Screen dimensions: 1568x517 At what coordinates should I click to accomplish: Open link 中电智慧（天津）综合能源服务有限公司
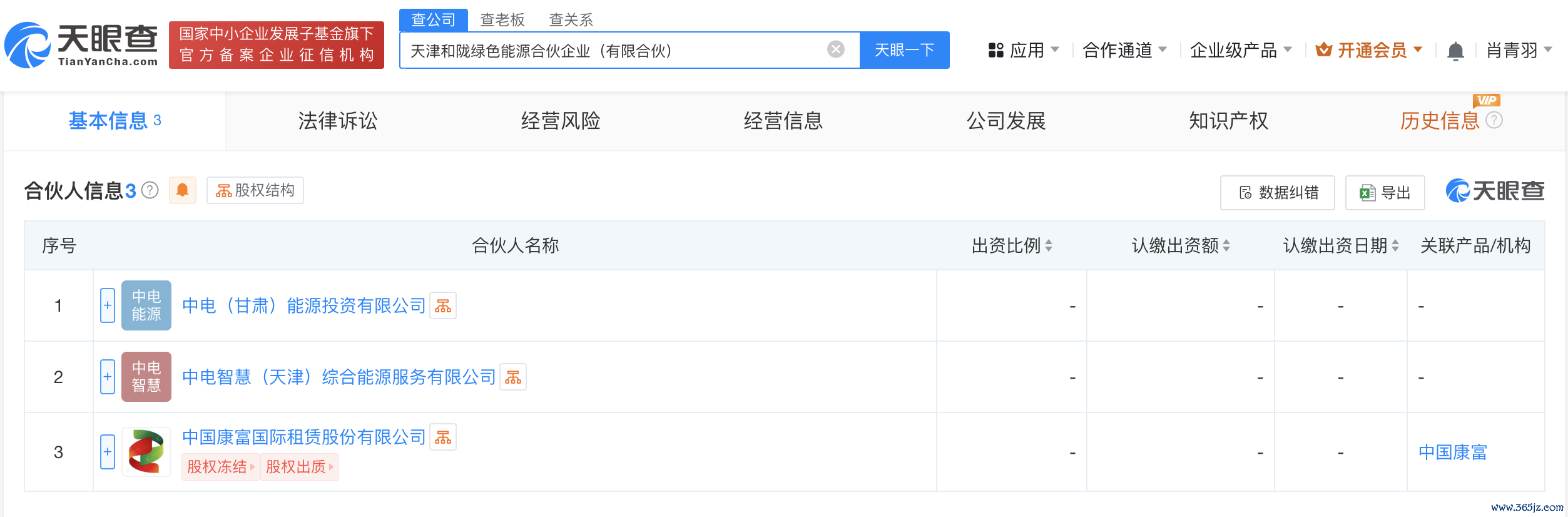tap(339, 377)
